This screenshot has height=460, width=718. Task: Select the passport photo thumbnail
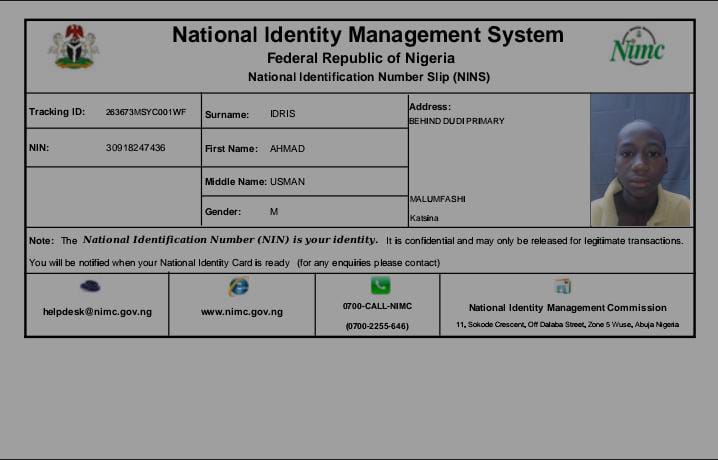(640, 160)
